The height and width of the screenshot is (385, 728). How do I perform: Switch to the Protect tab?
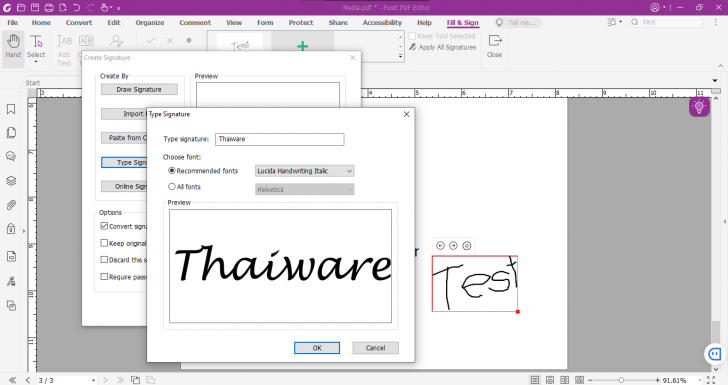coord(301,22)
